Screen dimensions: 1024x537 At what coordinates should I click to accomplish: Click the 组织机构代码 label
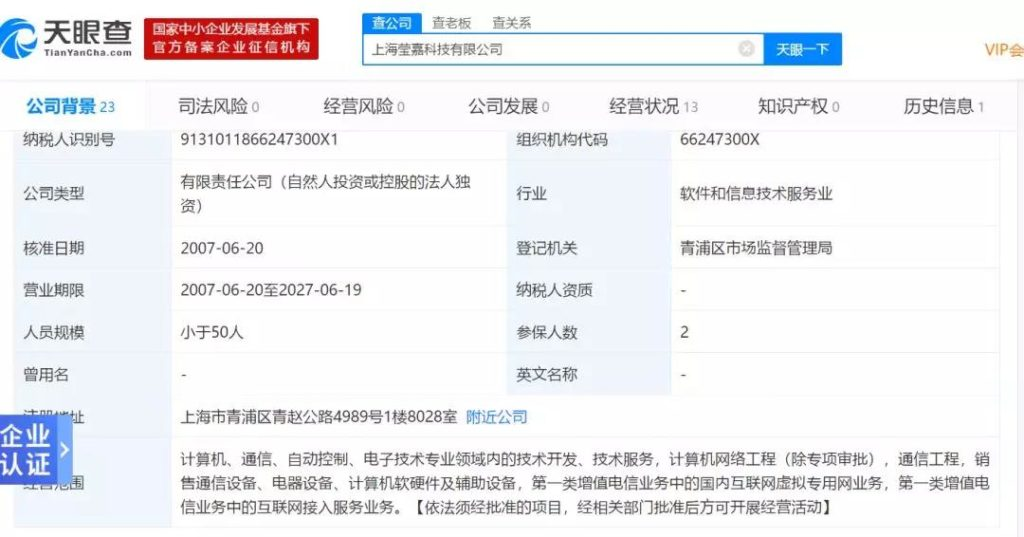click(562, 139)
